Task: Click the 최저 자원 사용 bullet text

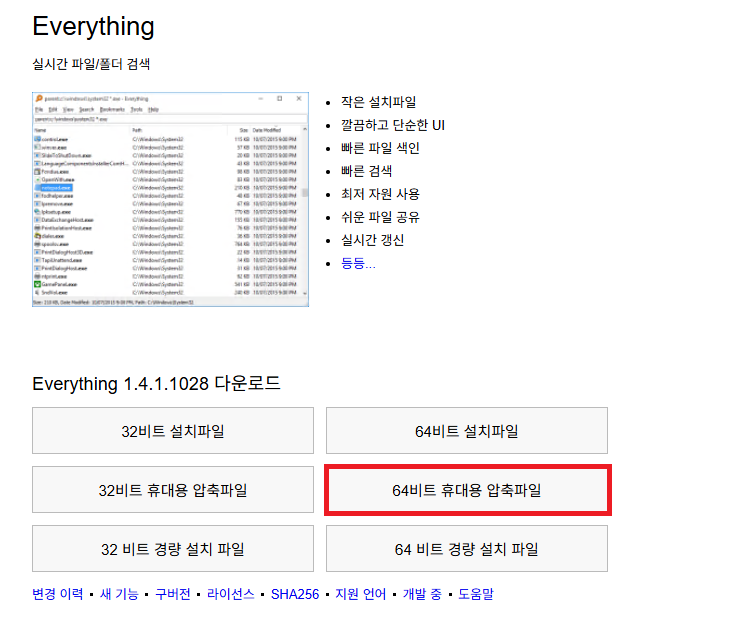Action: click(380, 194)
